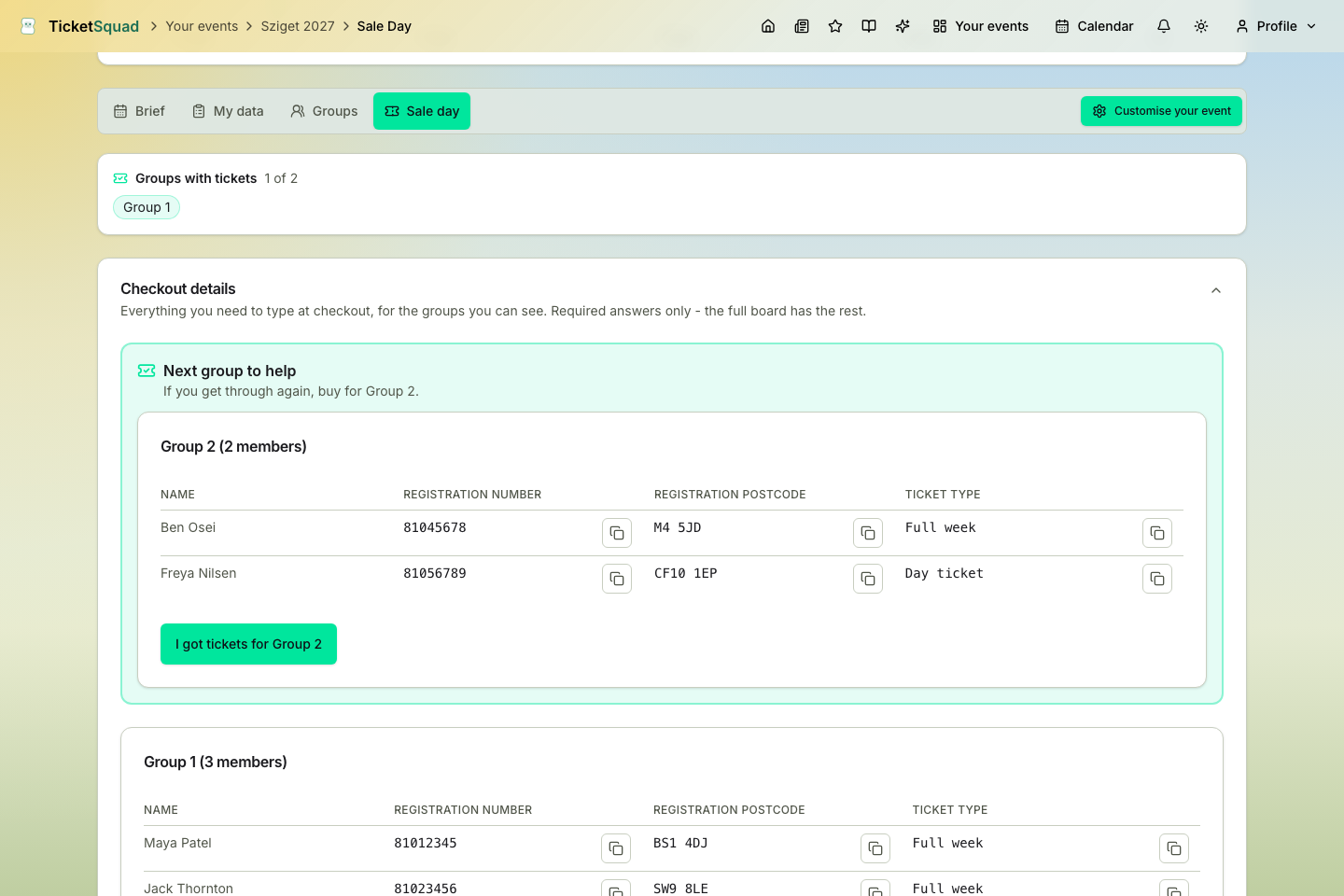Click the name Maya Patel

point(177,843)
